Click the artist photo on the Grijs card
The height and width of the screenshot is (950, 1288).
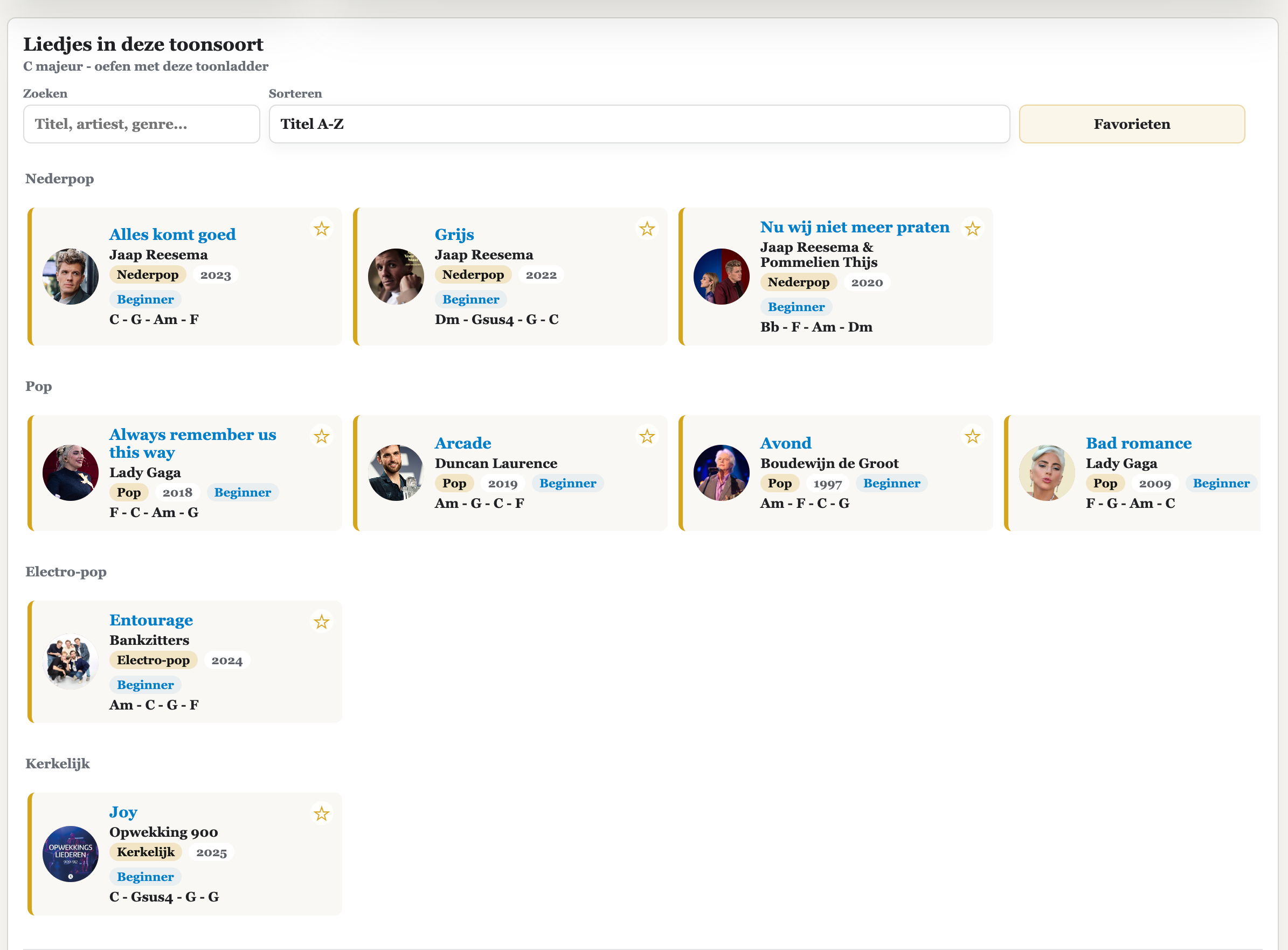396,277
